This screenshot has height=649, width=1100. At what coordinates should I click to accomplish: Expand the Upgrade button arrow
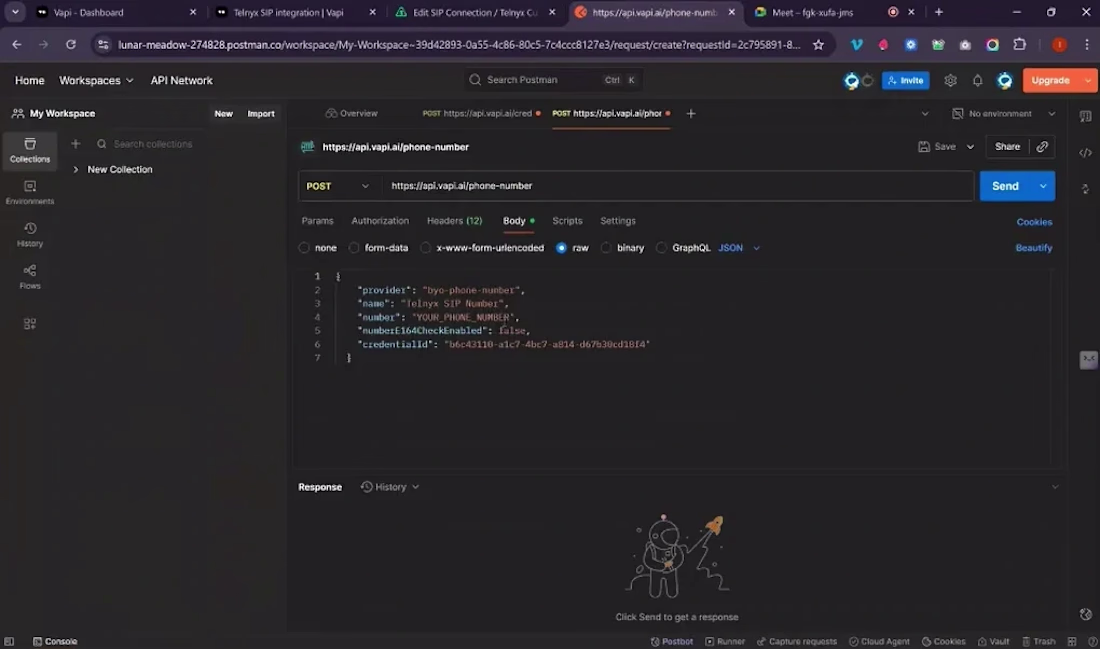pos(1087,80)
